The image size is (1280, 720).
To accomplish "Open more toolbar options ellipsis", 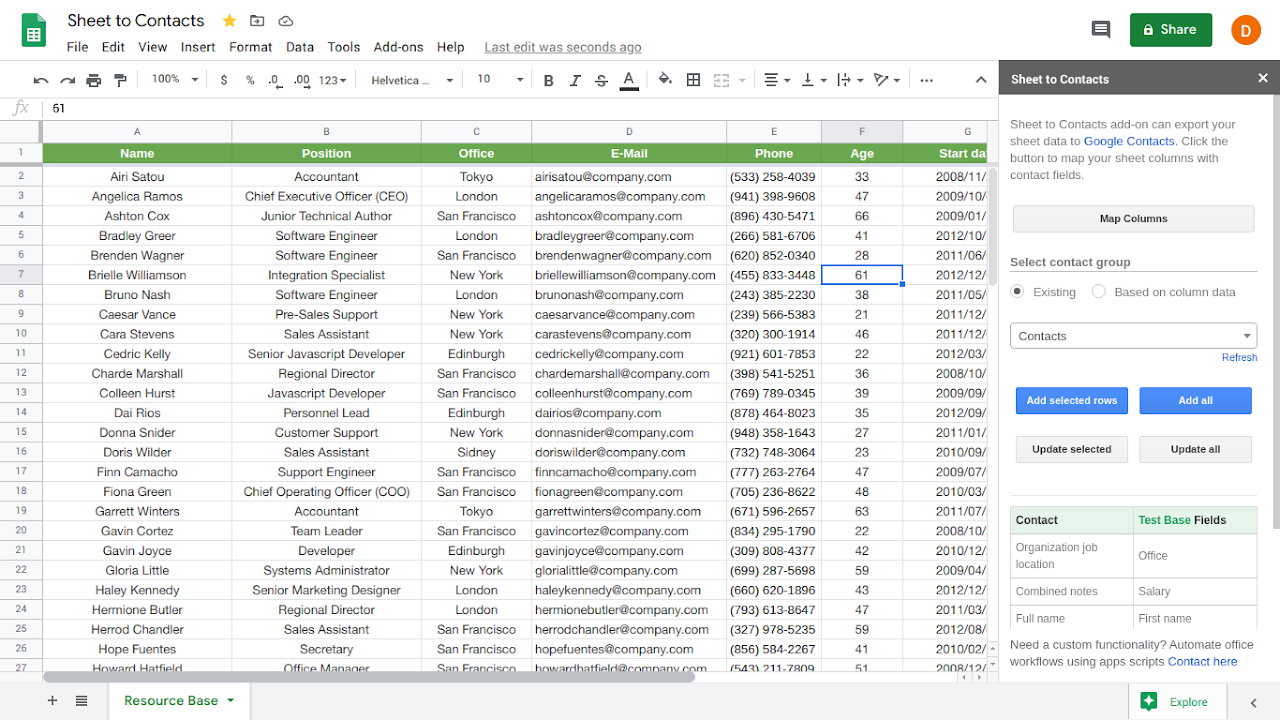I will [926, 80].
